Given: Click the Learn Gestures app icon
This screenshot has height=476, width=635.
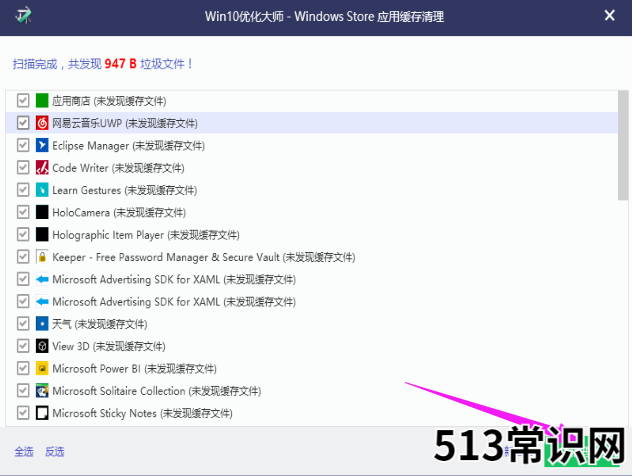Looking at the screenshot, I should tap(42, 189).
